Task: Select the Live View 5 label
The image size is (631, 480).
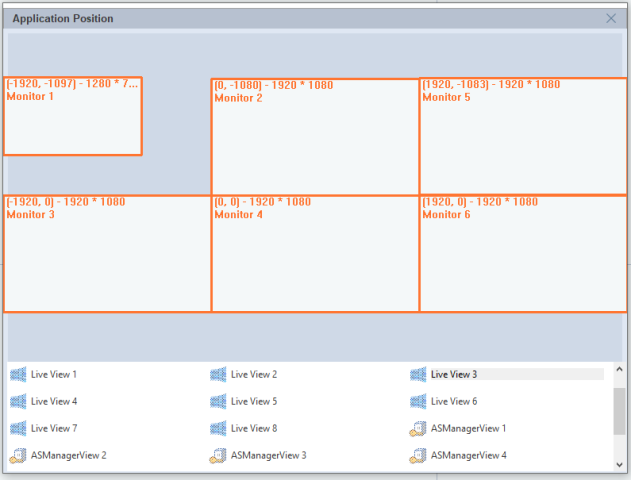Action: coord(254,402)
